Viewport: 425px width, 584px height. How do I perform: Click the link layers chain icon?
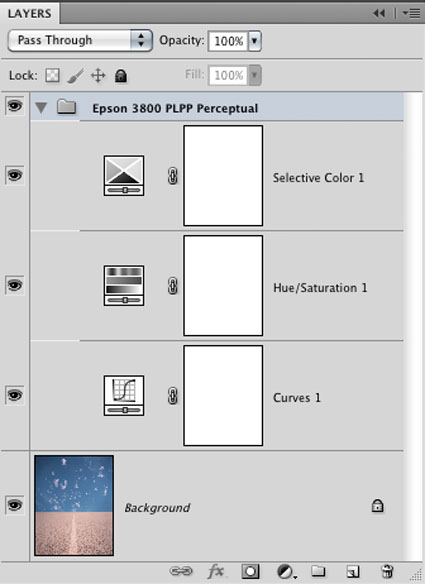click(x=181, y=571)
